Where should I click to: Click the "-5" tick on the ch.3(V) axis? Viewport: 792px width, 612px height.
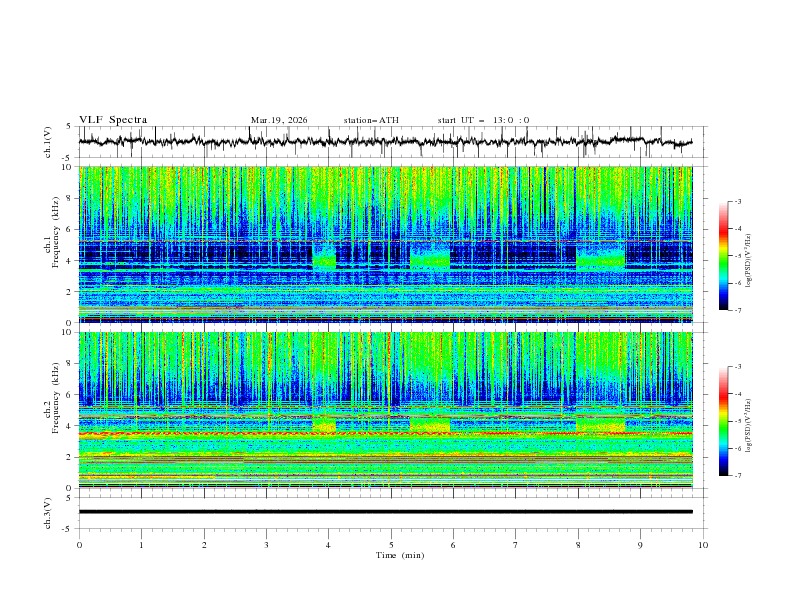coord(68,529)
